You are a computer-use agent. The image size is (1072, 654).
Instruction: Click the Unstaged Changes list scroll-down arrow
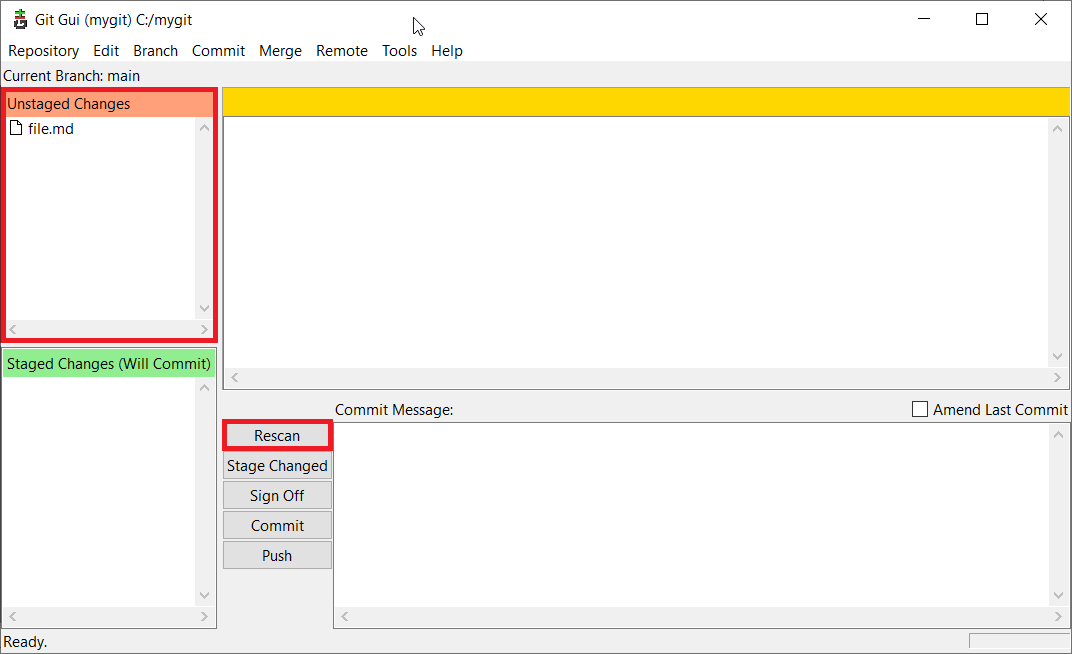tap(204, 309)
